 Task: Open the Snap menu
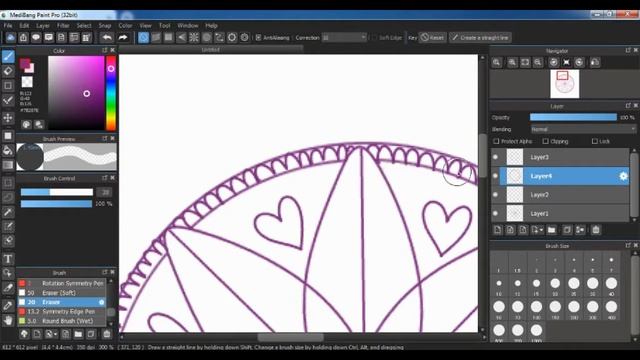pos(105,25)
